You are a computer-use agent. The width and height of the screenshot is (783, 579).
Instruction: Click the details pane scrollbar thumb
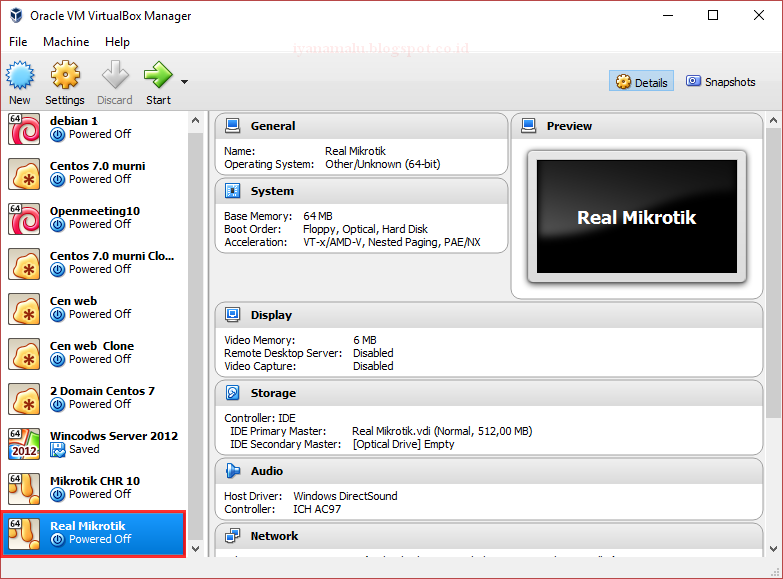point(773,274)
